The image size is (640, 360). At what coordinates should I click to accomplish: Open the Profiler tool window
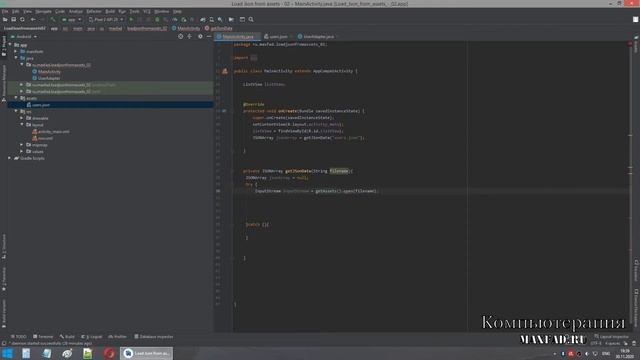pos(118,337)
